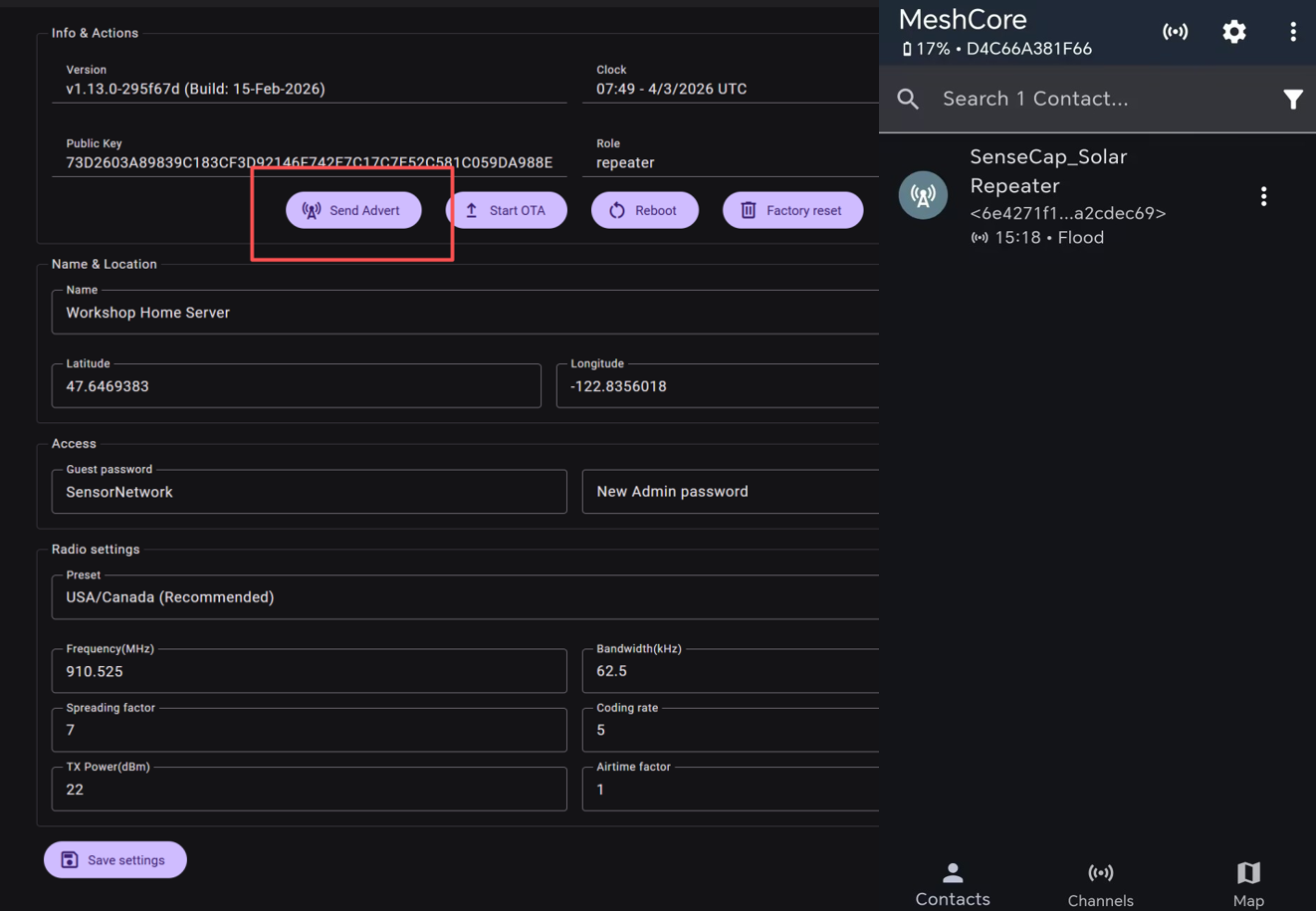
Task: Click the search magnifier icon
Action: coord(908,99)
